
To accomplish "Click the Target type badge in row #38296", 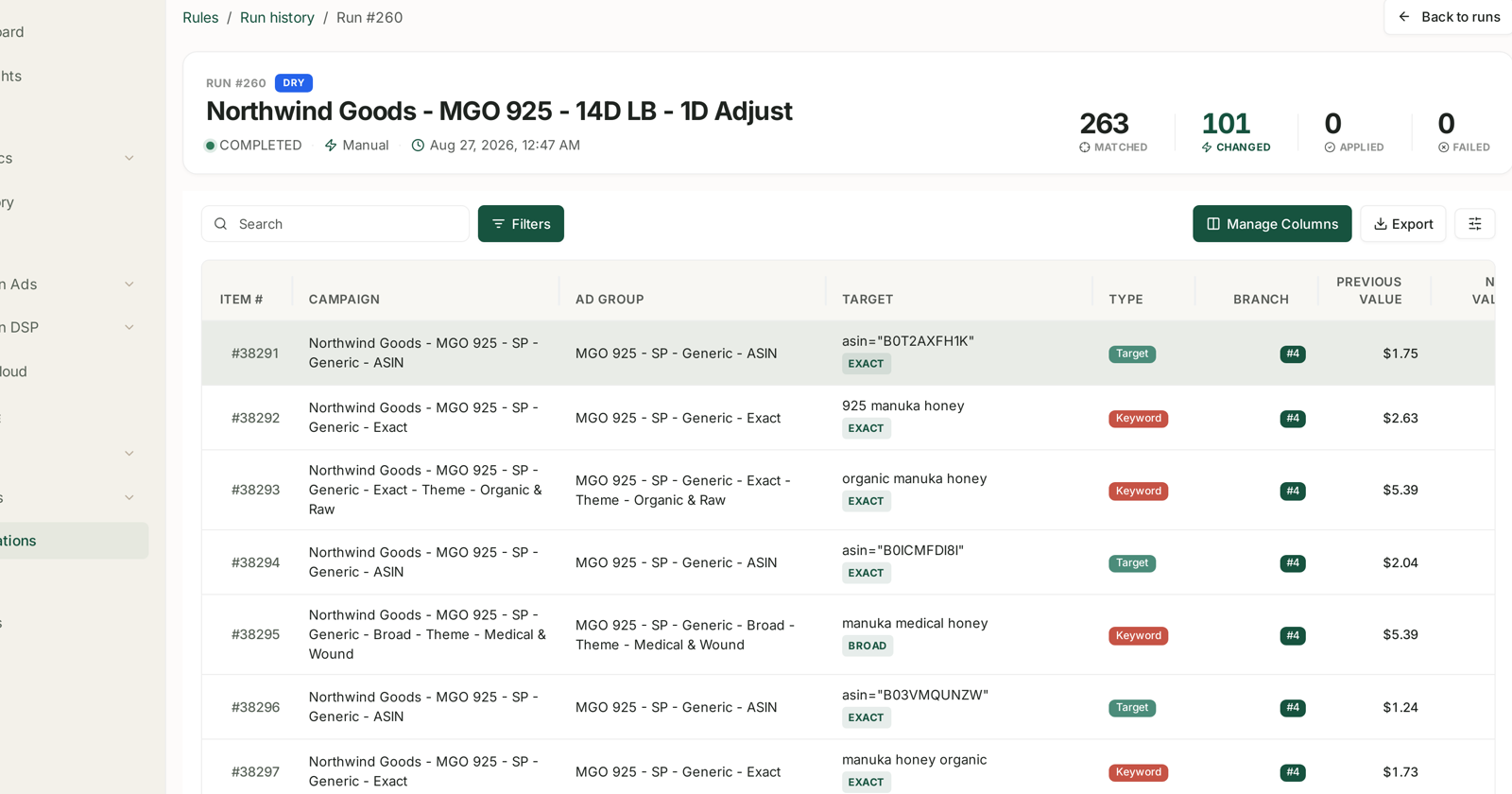I will [x=1132, y=708].
